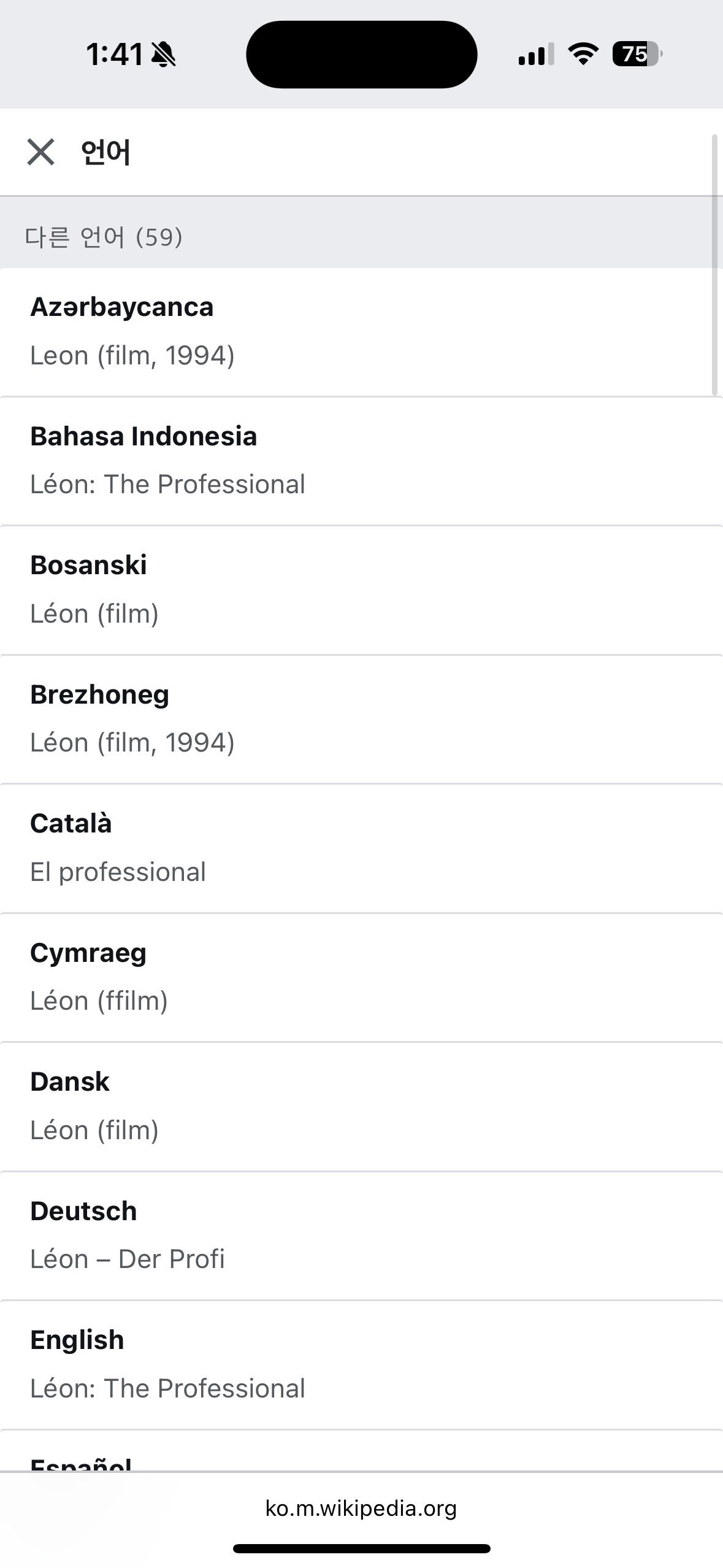723x1568 pixels.
Task: Choose the Bosanski language link
Action: point(361,590)
